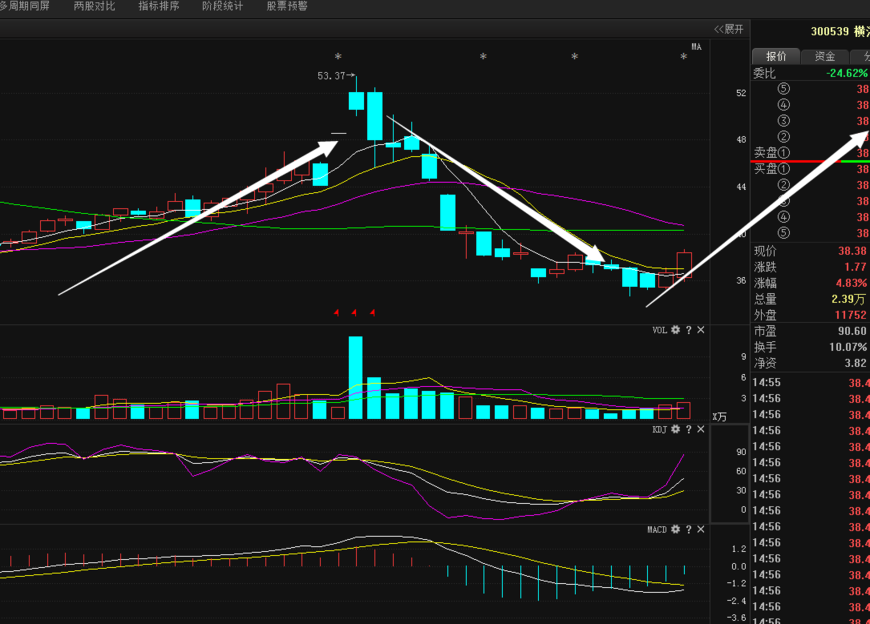Screen dimensions: 870x624
Task: Select the 买盘① buy order row
Action: point(810,169)
